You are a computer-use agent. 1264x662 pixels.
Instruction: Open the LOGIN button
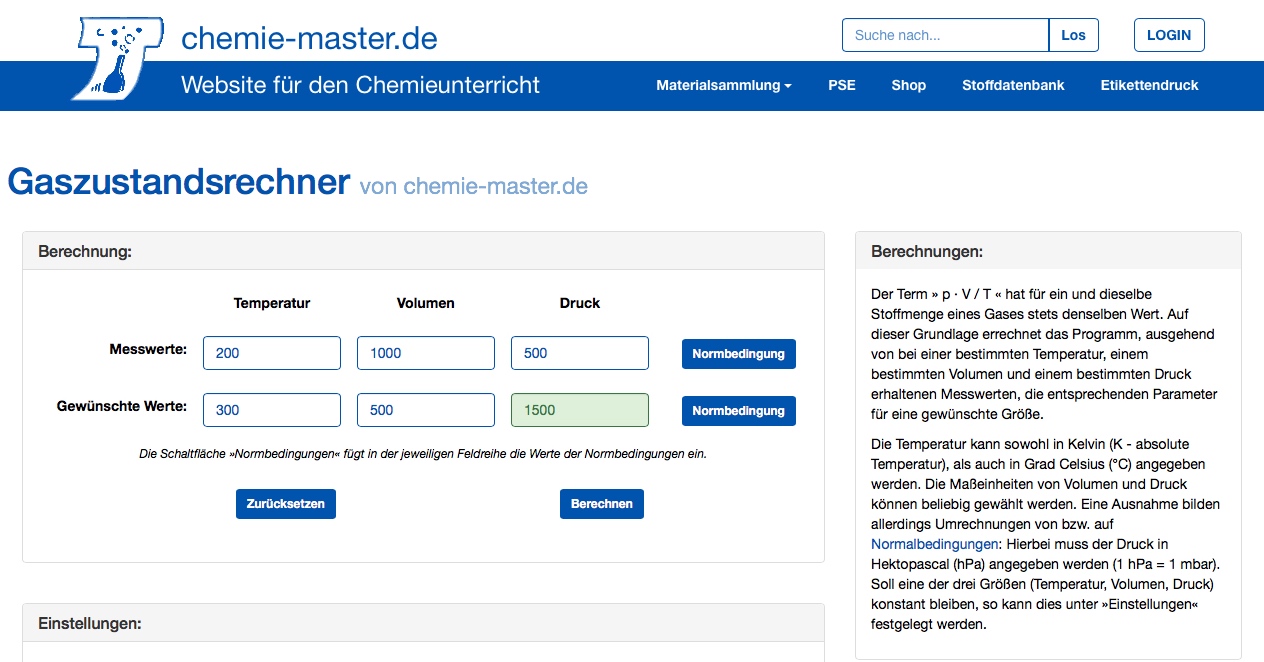[x=1169, y=35]
